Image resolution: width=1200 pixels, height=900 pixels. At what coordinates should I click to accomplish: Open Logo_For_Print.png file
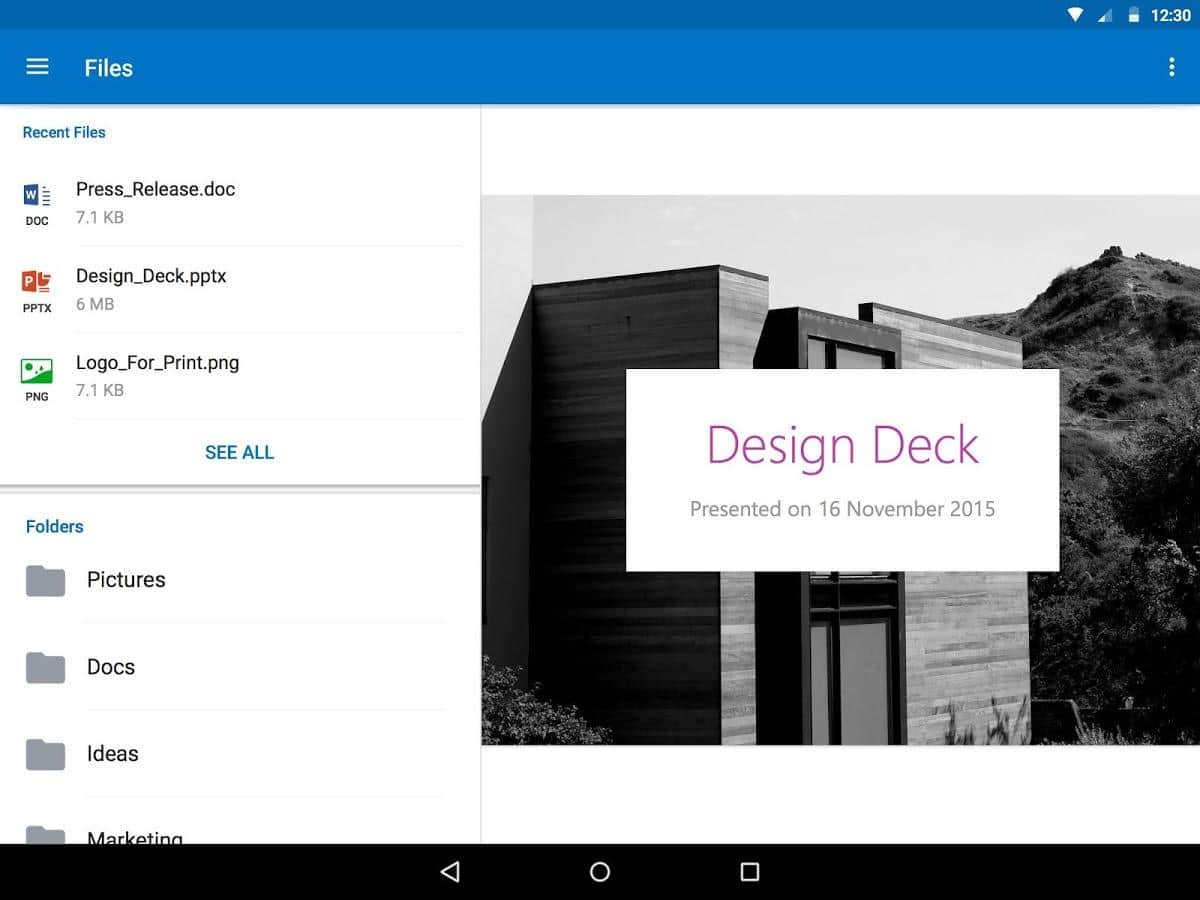coord(157,364)
